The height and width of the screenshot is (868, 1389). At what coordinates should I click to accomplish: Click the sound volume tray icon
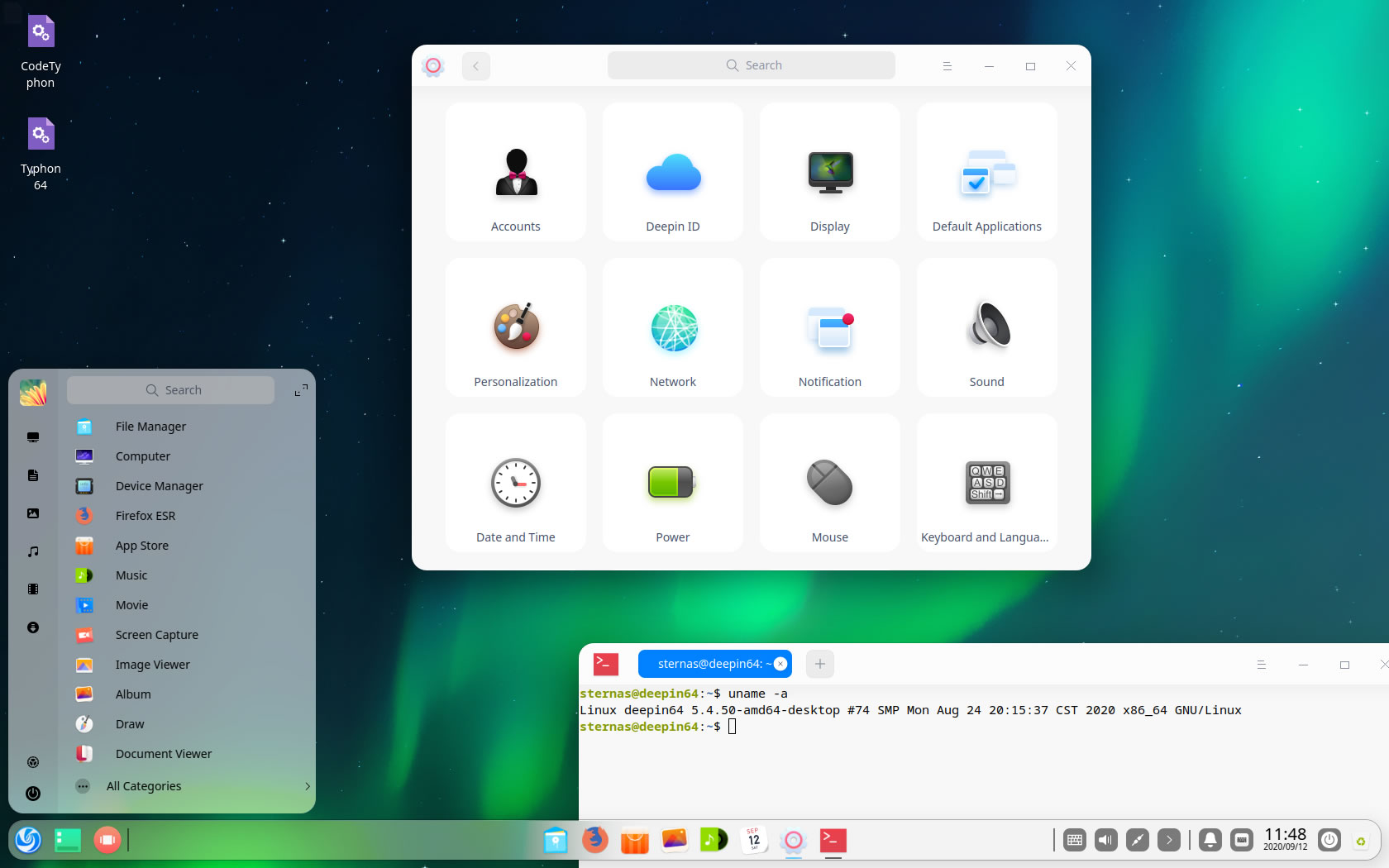coord(1106,841)
